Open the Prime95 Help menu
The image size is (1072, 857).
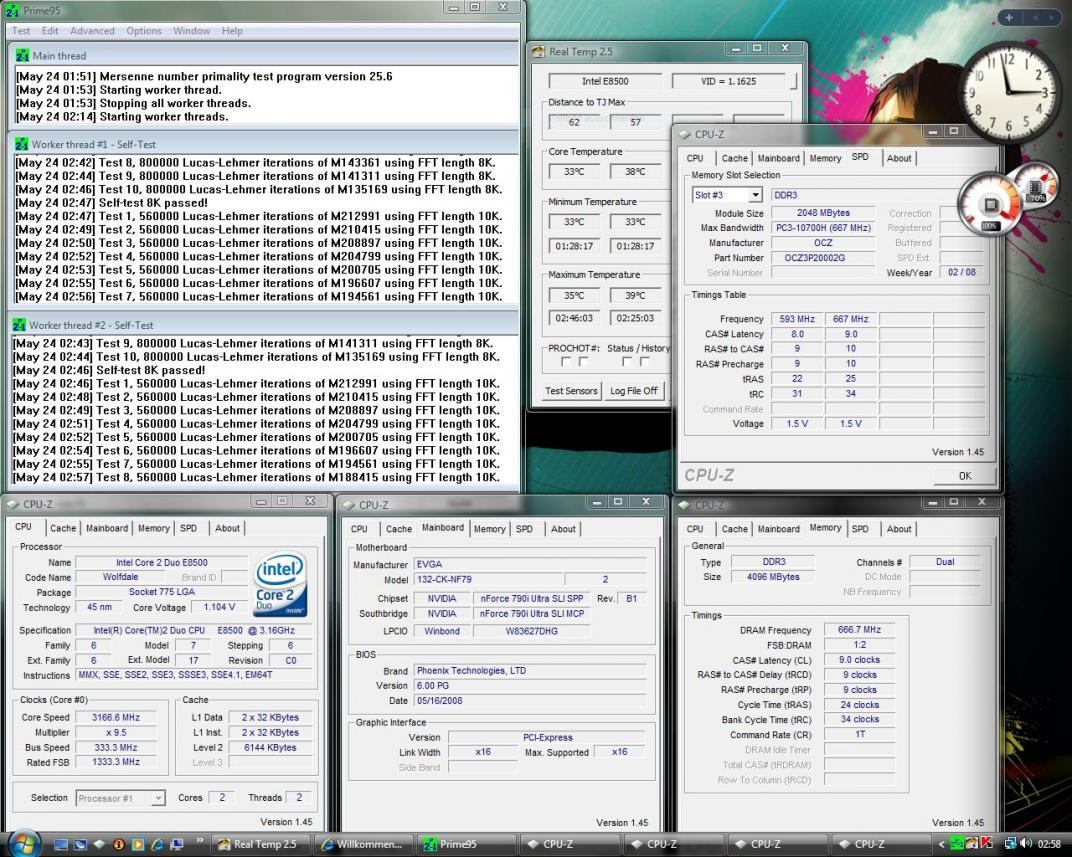click(x=232, y=31)
